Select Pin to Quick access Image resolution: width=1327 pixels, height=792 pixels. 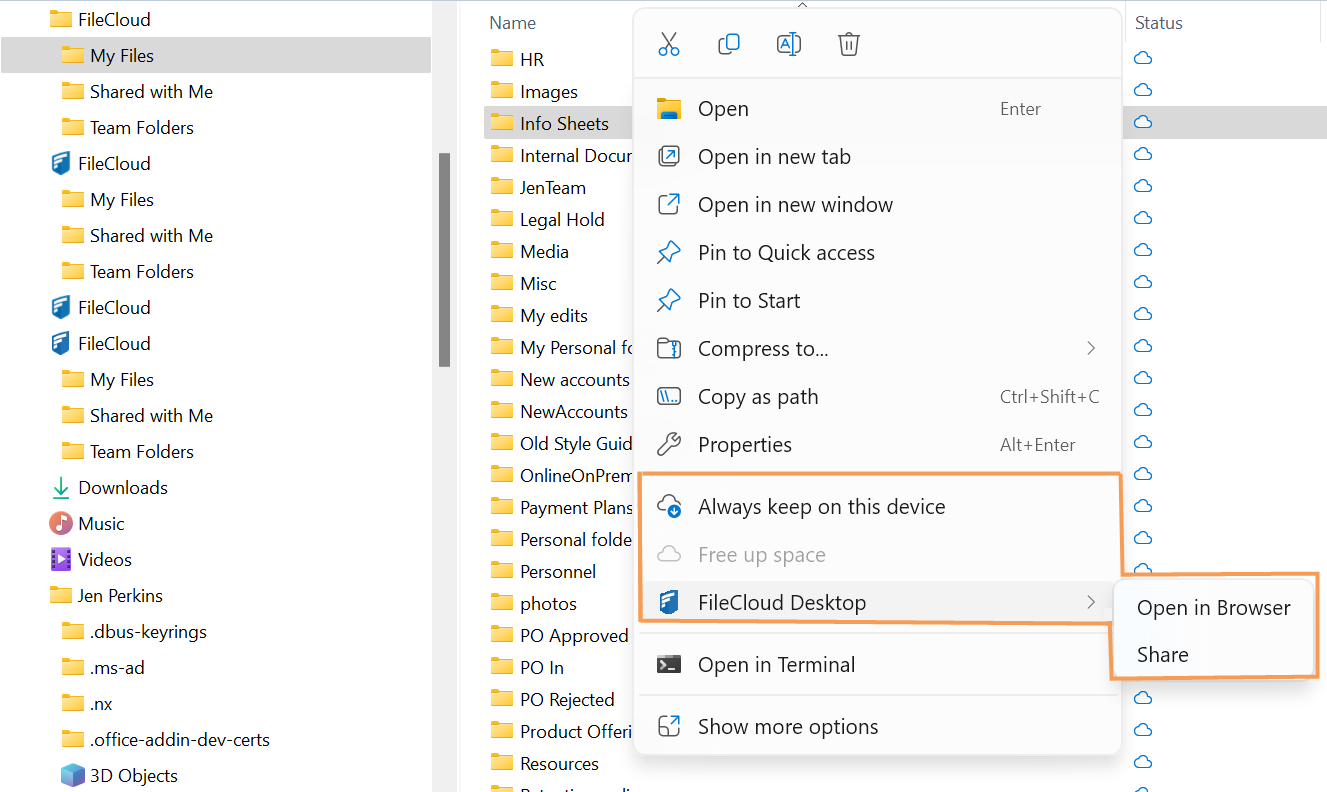click(x=786, y=253)
